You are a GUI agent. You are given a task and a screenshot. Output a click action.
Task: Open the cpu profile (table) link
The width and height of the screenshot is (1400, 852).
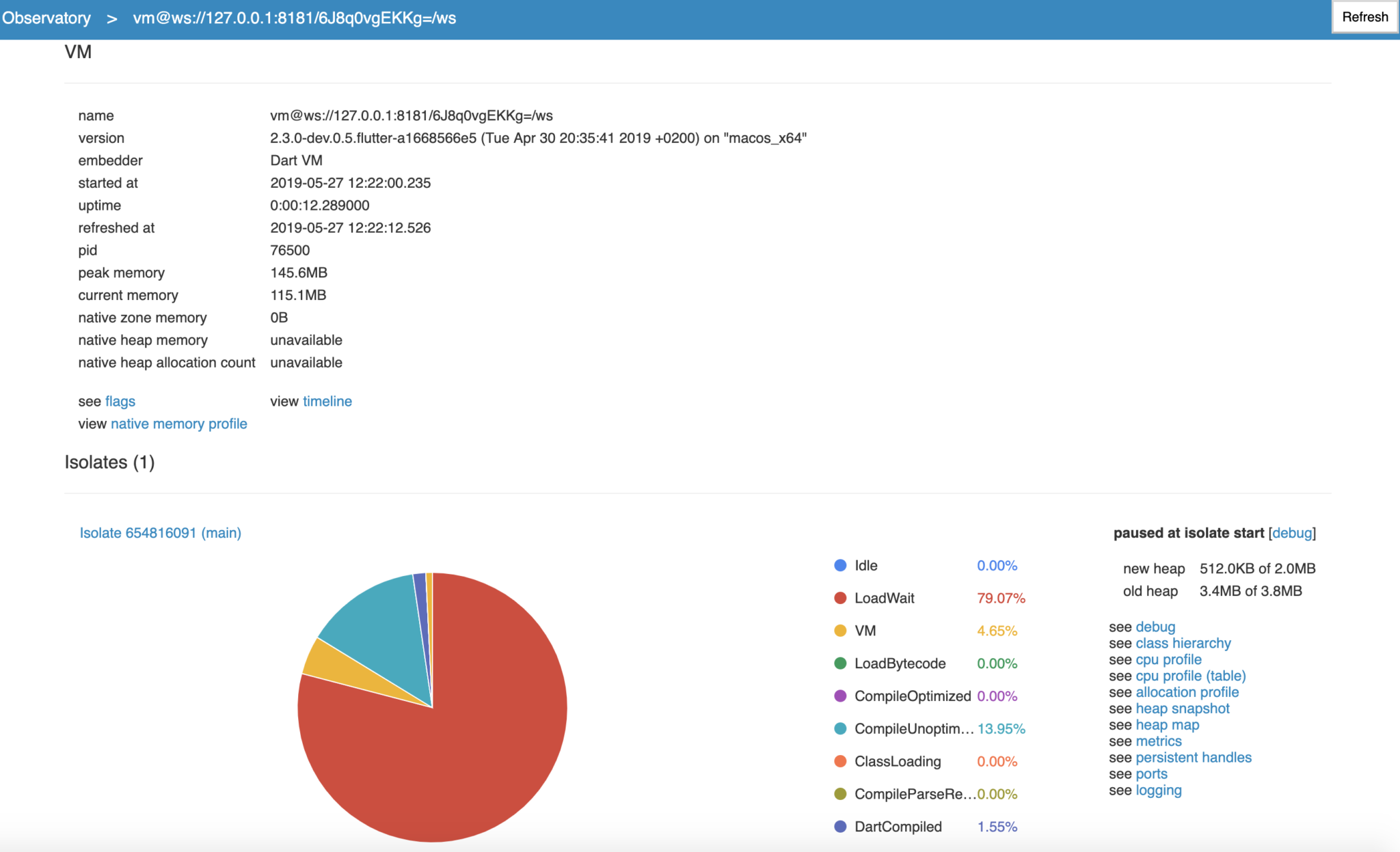click(x=1190, y=676)
